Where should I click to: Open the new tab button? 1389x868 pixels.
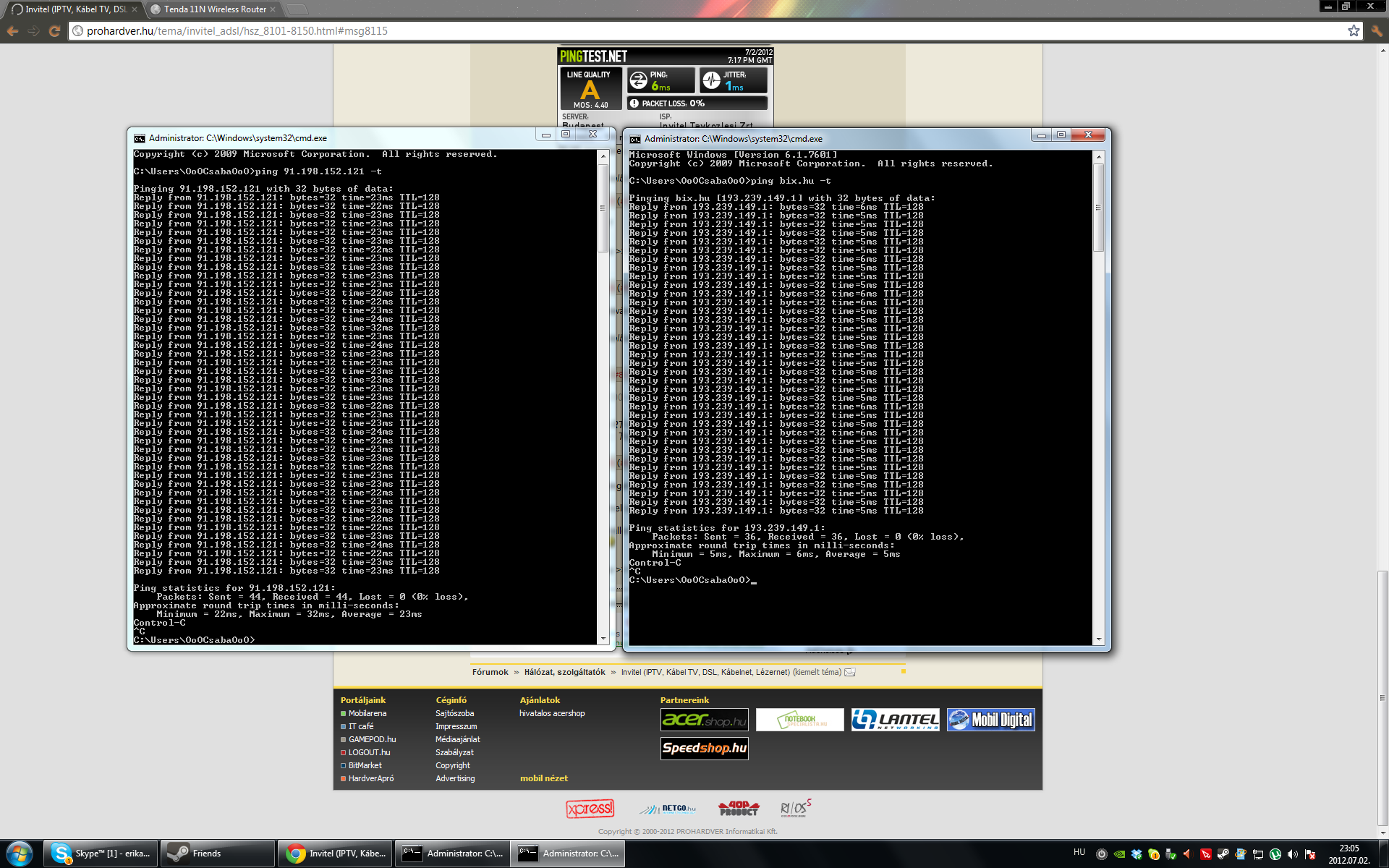(x=297, y=9)
